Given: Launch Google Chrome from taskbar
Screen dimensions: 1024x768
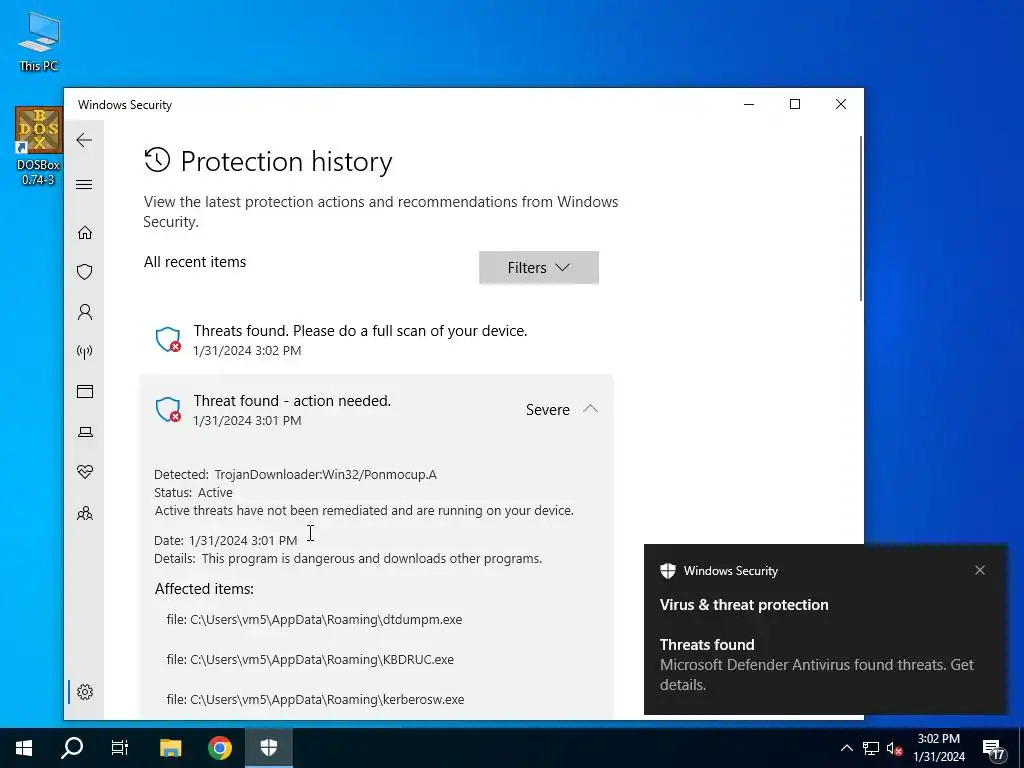Looking at the screenshot, I should coord(219,748).
